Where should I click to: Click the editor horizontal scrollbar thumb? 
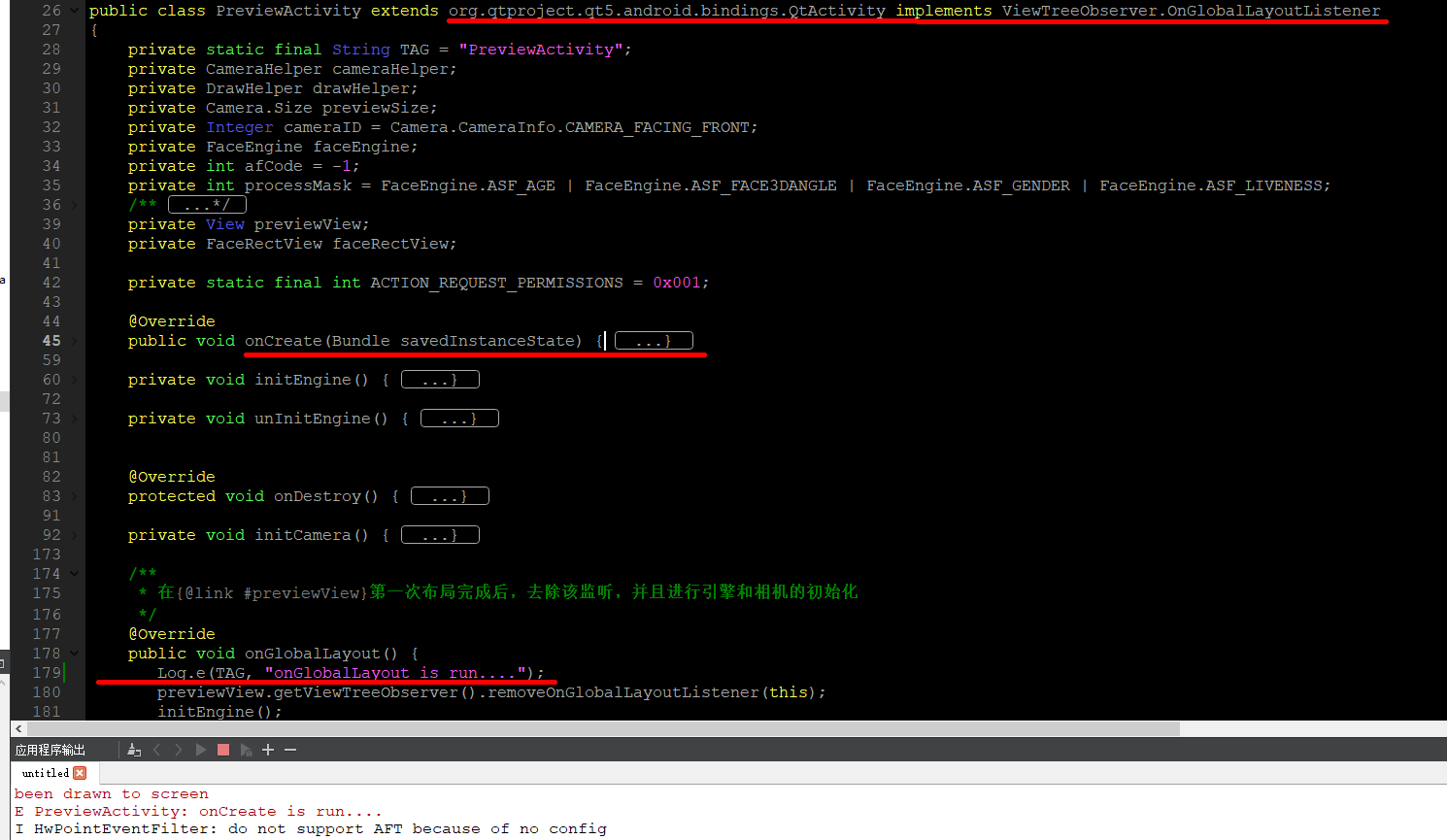point(602,728)
